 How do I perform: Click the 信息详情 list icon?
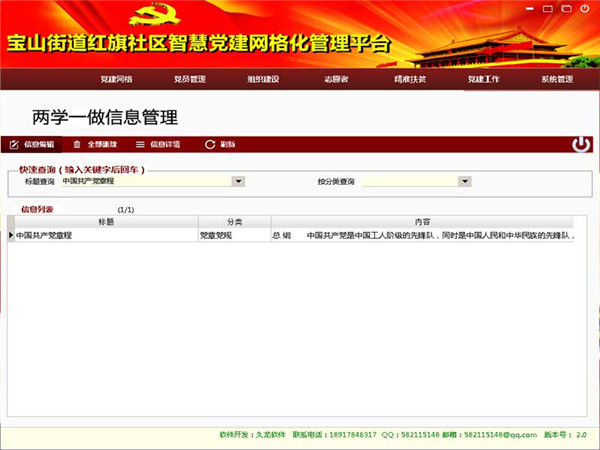pyautogui.click(x=140, y=145)
